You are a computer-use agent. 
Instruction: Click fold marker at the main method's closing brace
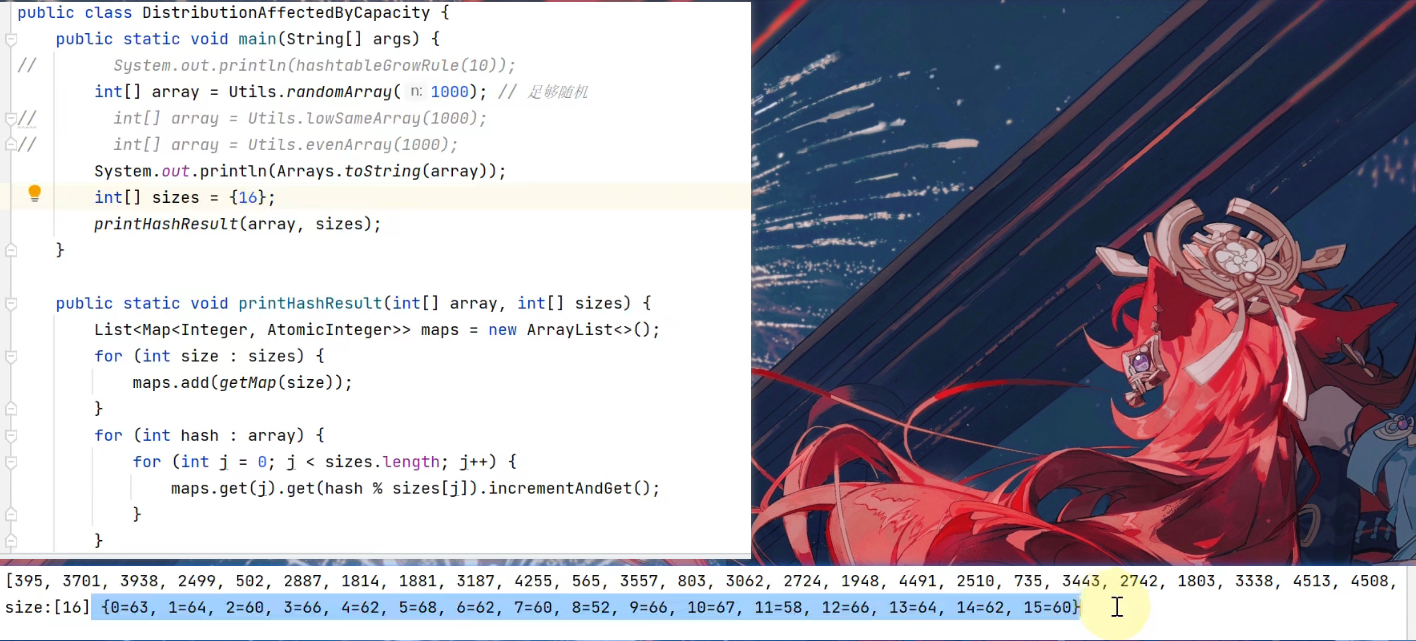click(x=11, y=250)
